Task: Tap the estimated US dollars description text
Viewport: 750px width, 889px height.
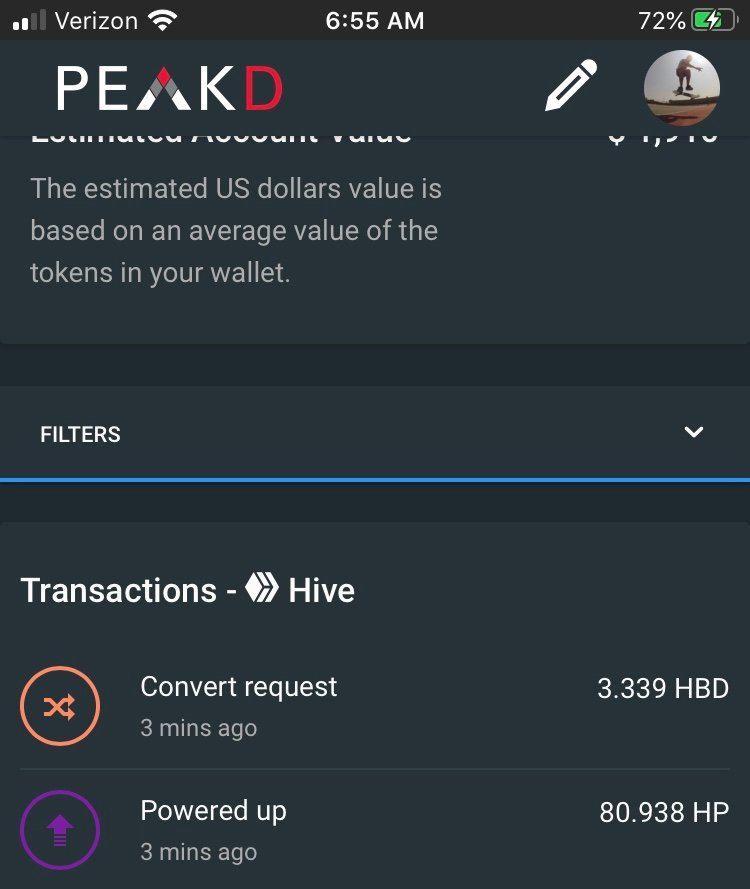Action: [x=236, y=230]
